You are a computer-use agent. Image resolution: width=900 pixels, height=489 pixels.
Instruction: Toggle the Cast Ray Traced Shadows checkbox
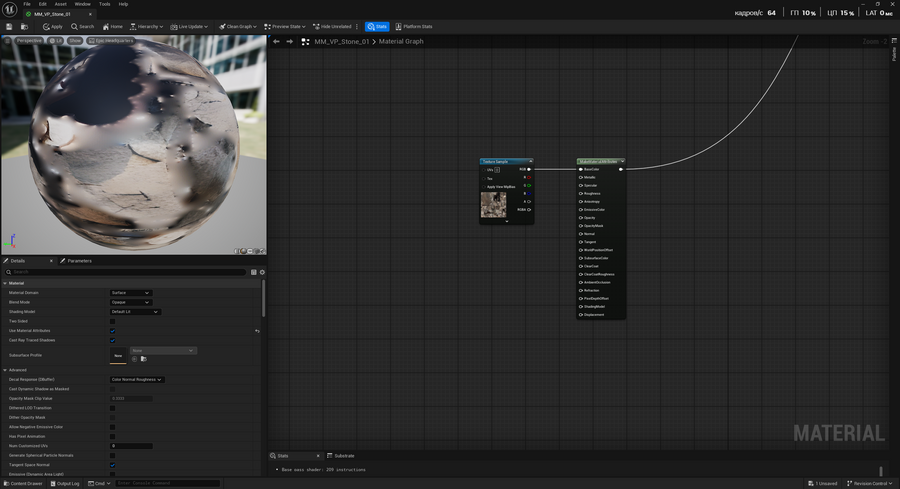point(113,340)
